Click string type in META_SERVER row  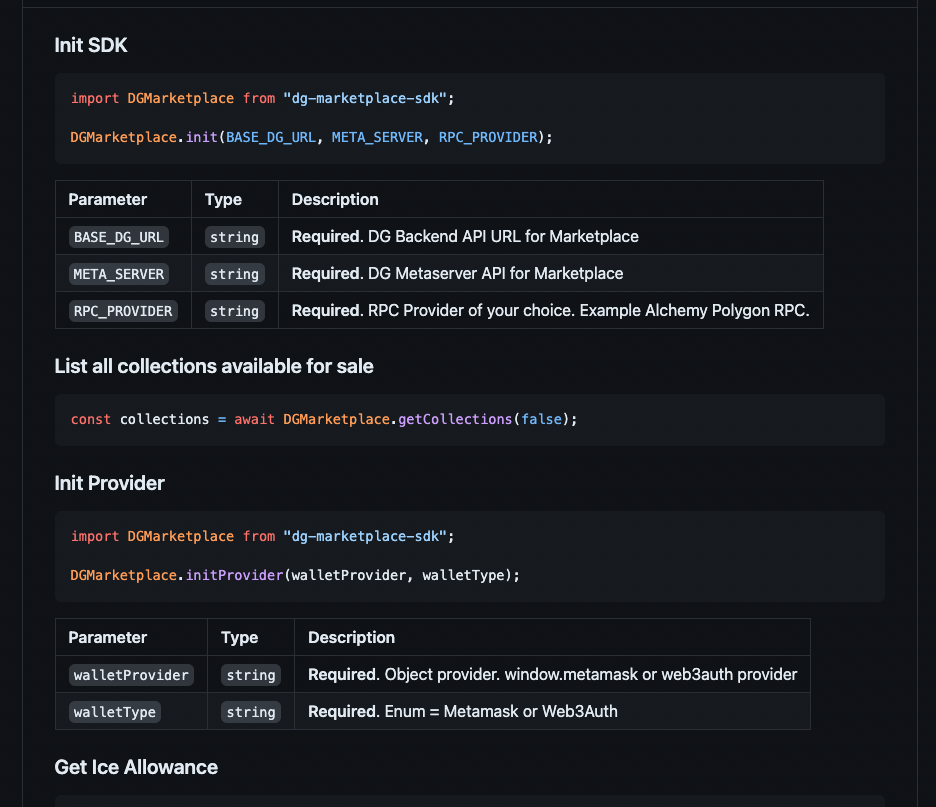click(x=235, y=274)
